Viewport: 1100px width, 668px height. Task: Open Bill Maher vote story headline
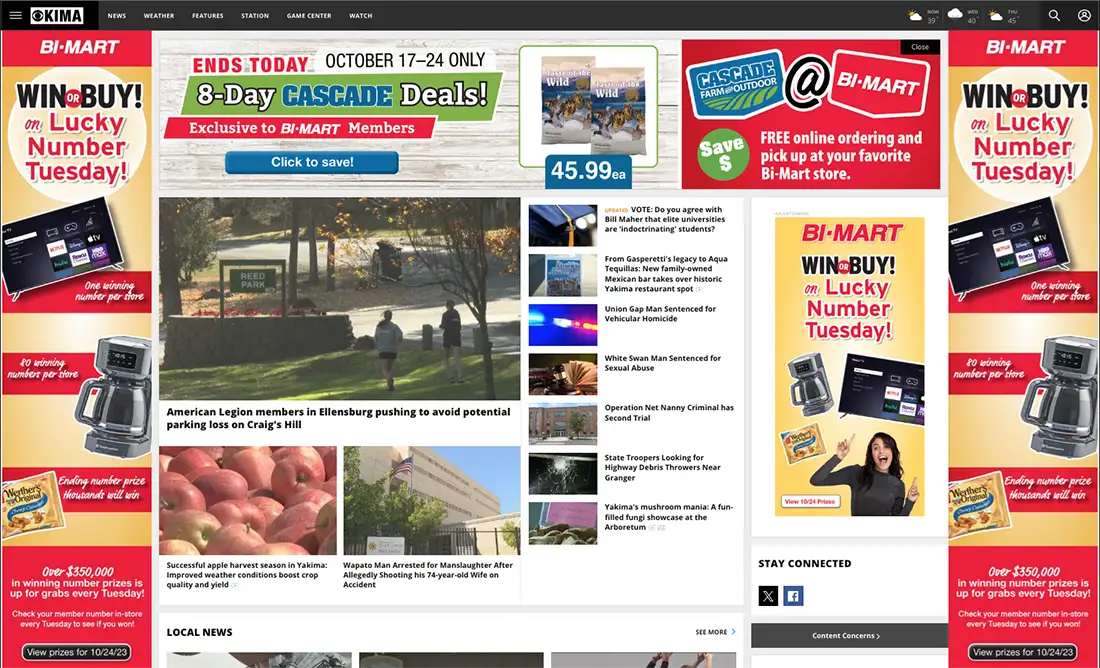664,220
